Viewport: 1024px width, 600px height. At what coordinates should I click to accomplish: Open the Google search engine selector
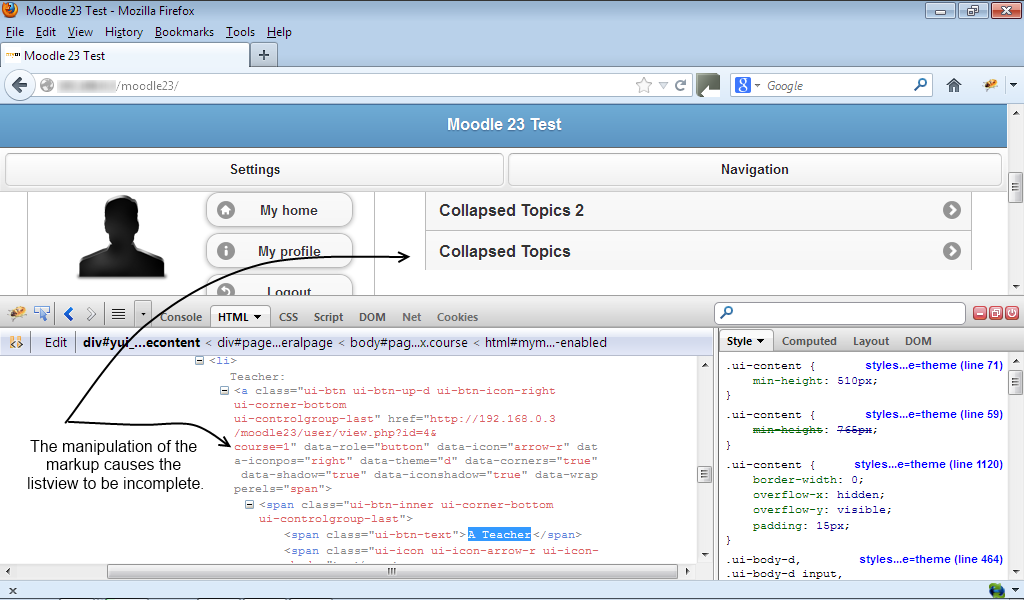[x=748, y=86]
